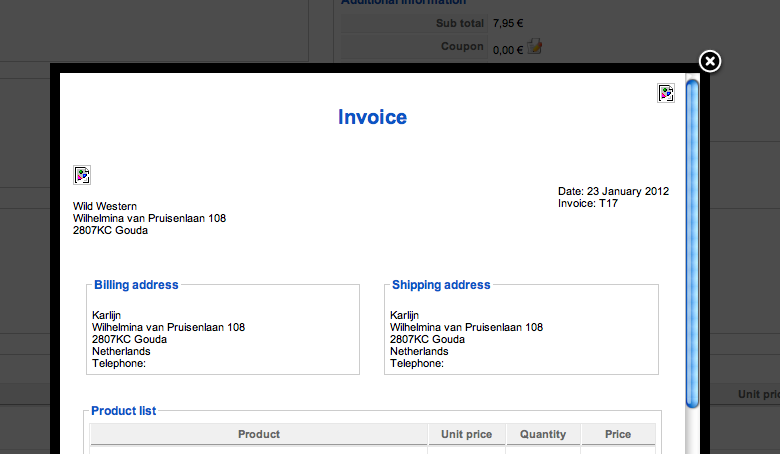The height and width of the screenshot is (454, 780).
Task: Click the Sub total value 7,95 €
Action: click(508, 23)
